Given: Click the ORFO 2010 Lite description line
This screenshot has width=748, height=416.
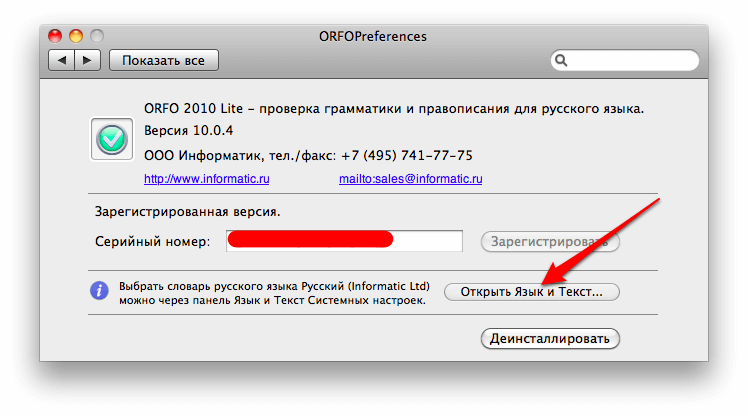Looking at the screenshot, I should (x=394, y=109).
